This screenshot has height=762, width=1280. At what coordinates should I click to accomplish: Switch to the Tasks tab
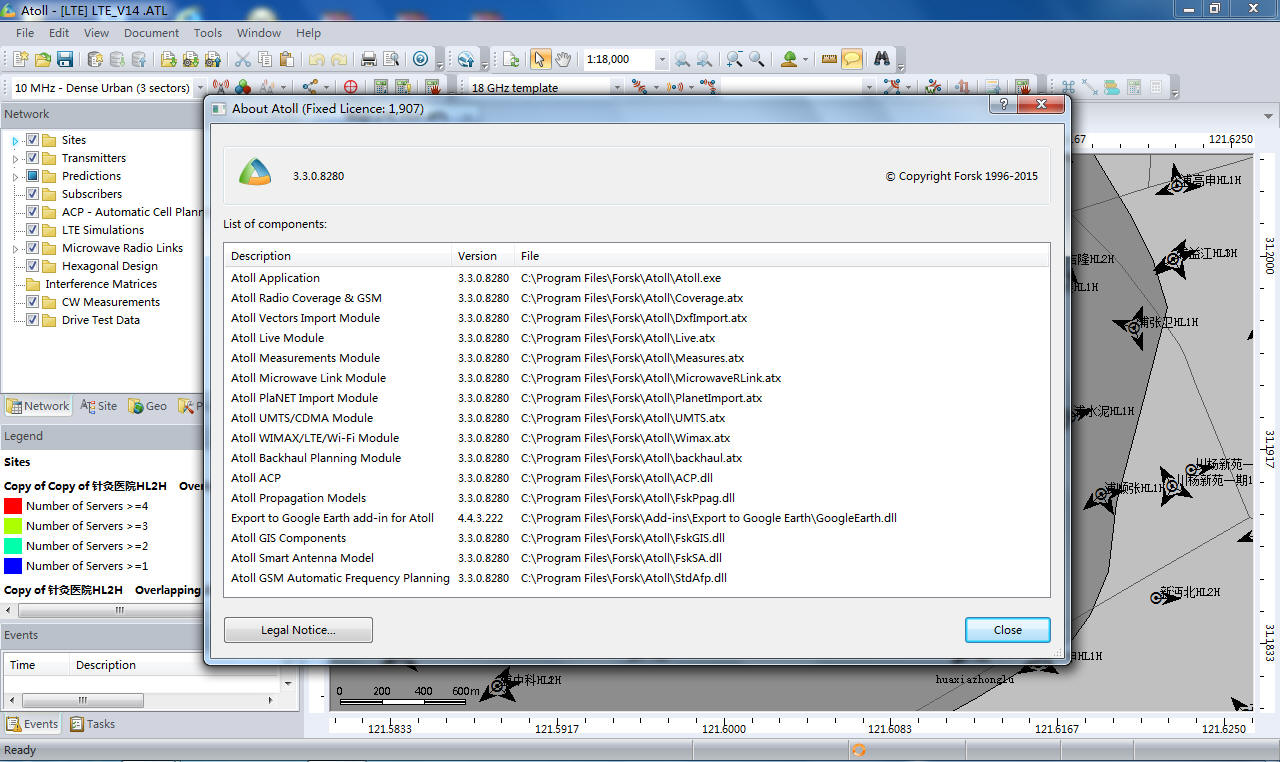pyautogui.click(x=92, y=724)
